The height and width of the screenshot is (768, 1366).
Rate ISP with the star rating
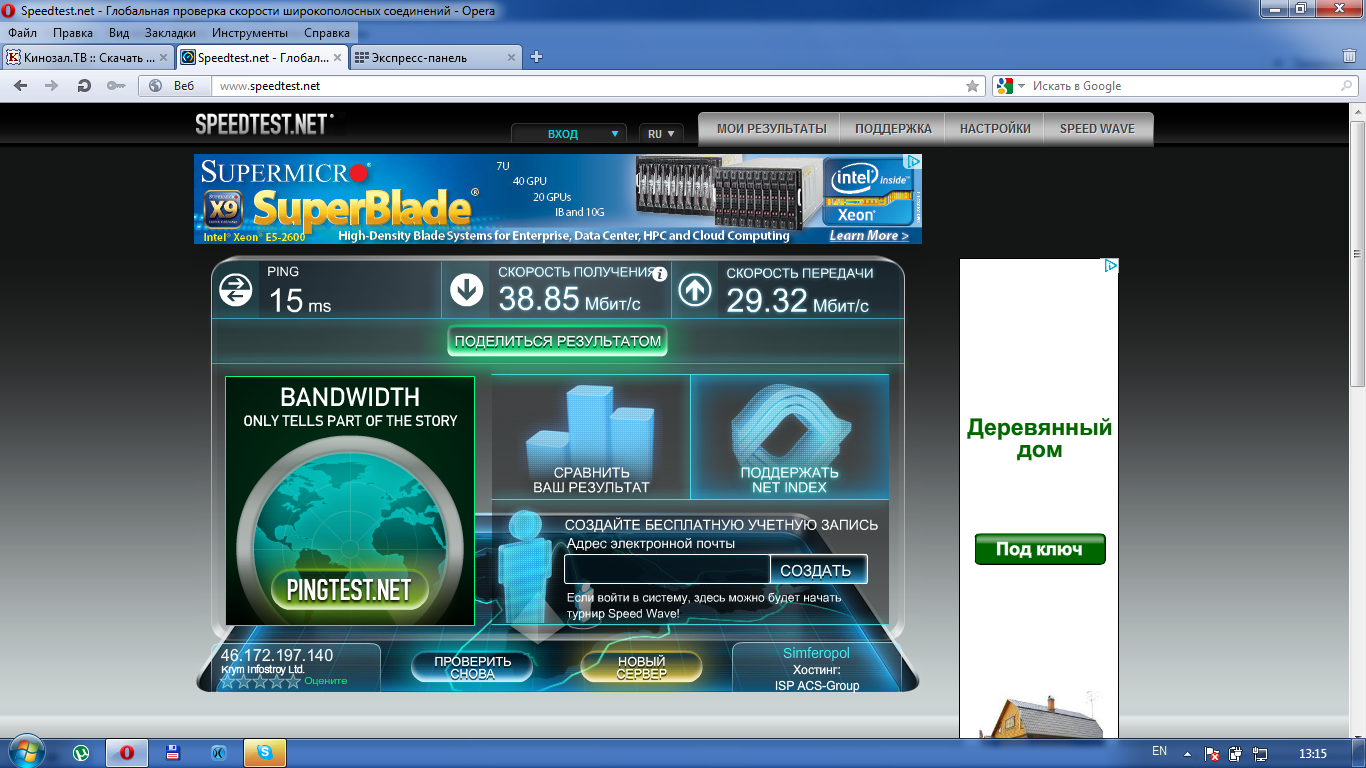click(260, 681)
